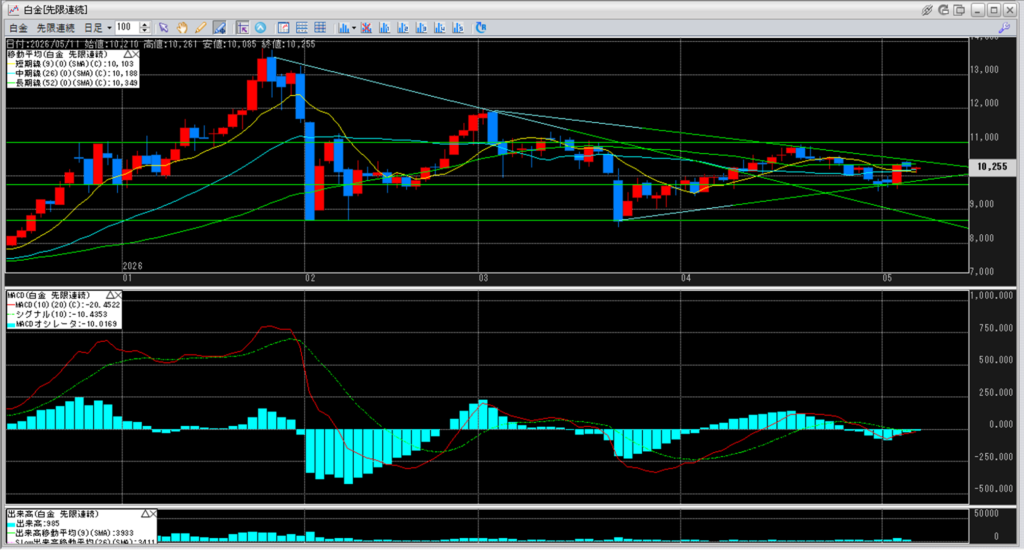Click the 白金 symbol menu item
Viewport: 1024px width, 550px height.
click(18, 27)
